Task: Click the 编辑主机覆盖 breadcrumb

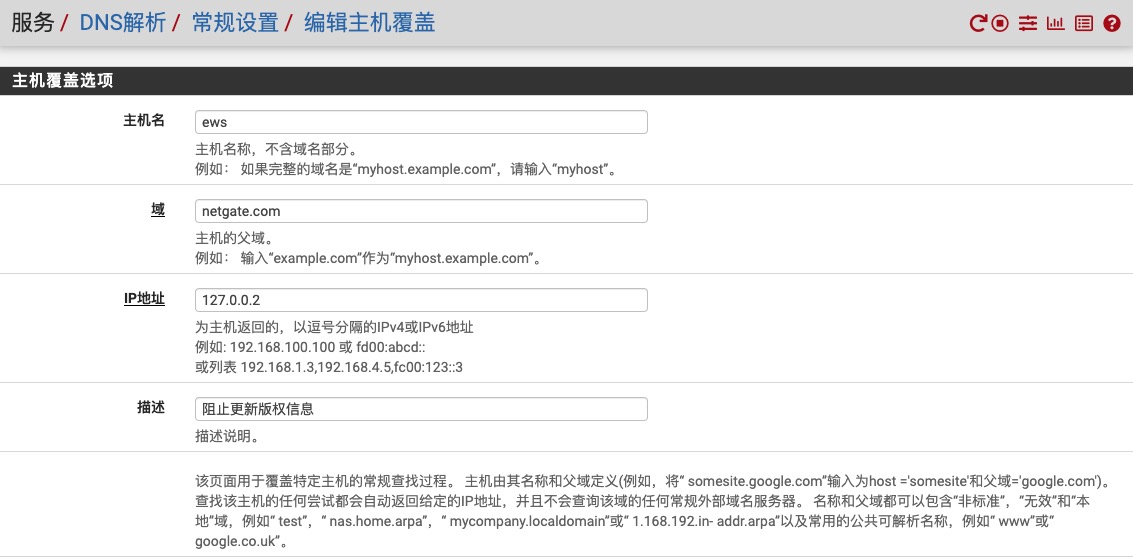Action: point(369,23)
